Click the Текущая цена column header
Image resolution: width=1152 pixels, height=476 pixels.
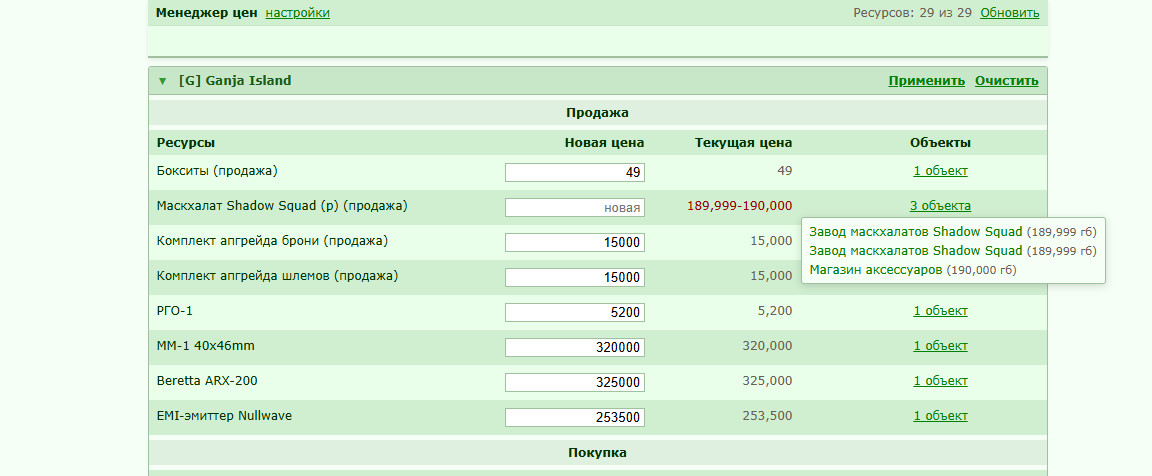(744, 143)
